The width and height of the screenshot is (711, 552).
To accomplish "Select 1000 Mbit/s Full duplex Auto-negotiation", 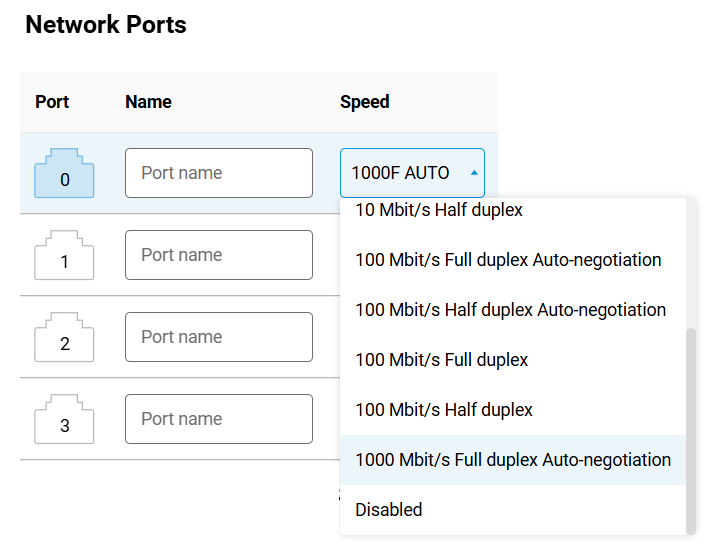I will coord(512,460).
